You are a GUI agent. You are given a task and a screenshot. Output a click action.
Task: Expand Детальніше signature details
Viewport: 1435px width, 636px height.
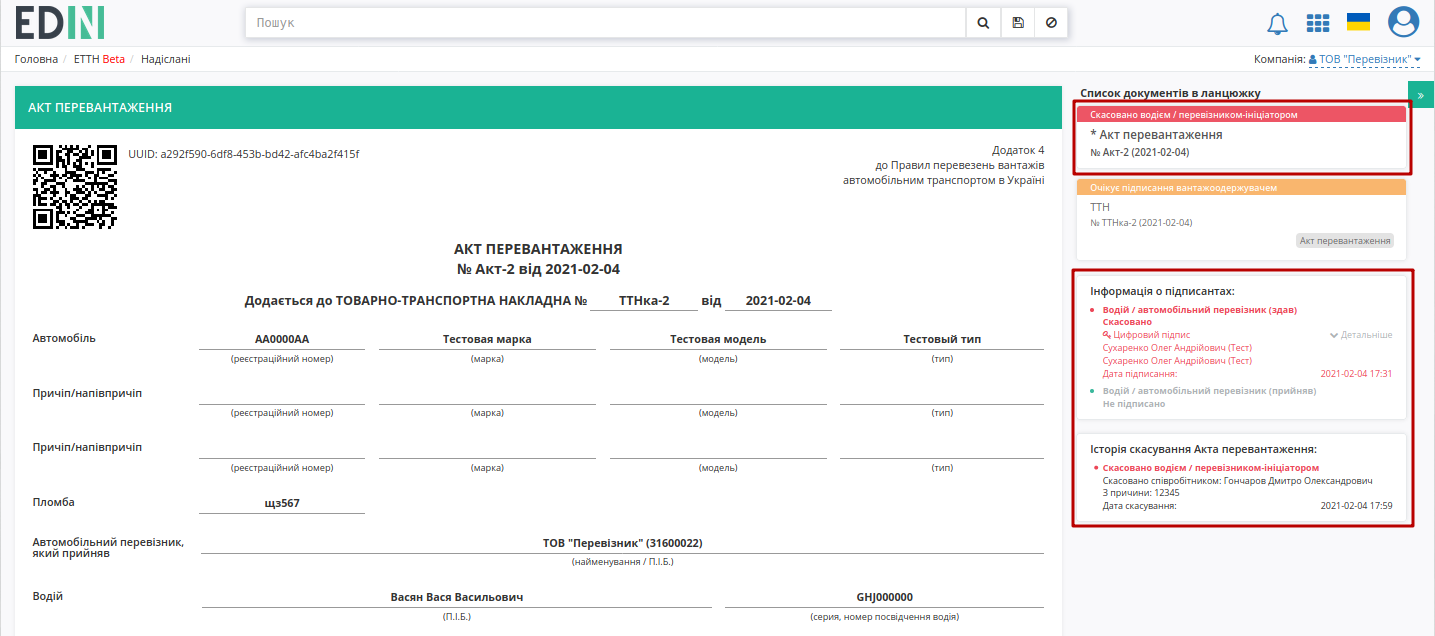1360,335
